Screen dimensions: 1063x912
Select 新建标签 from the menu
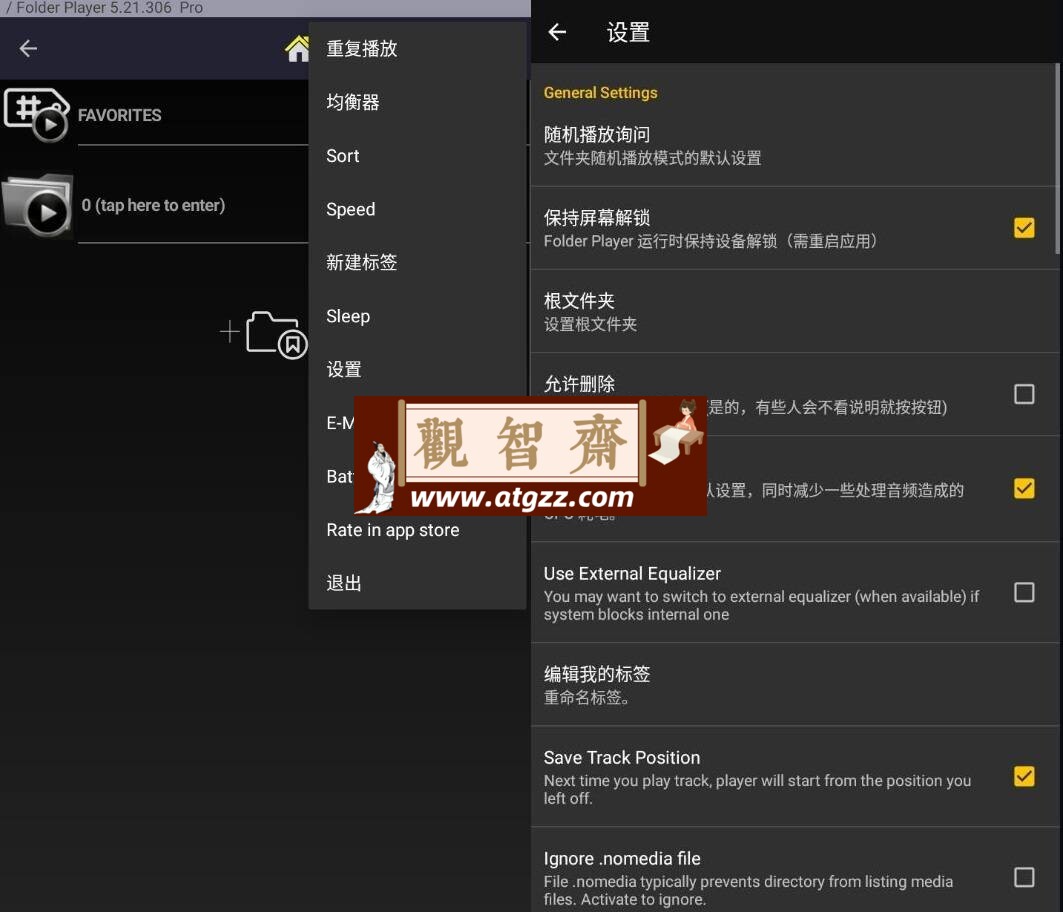(417, 262)
